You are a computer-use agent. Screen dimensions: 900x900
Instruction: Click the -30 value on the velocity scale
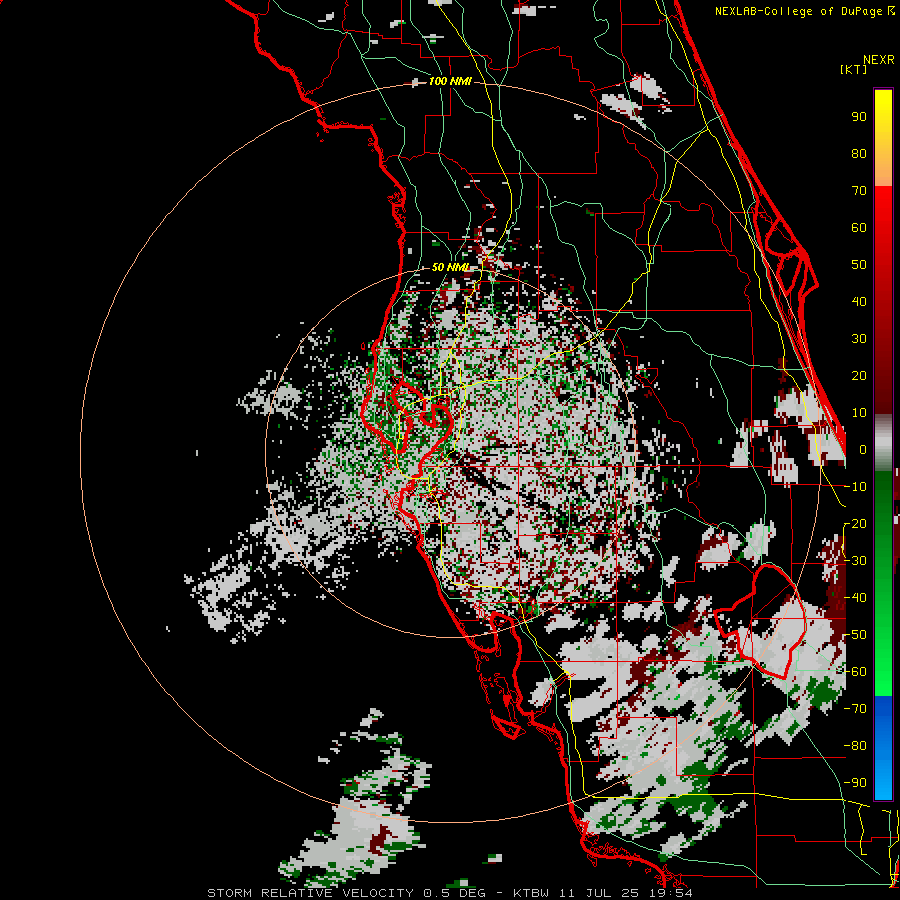855,561
